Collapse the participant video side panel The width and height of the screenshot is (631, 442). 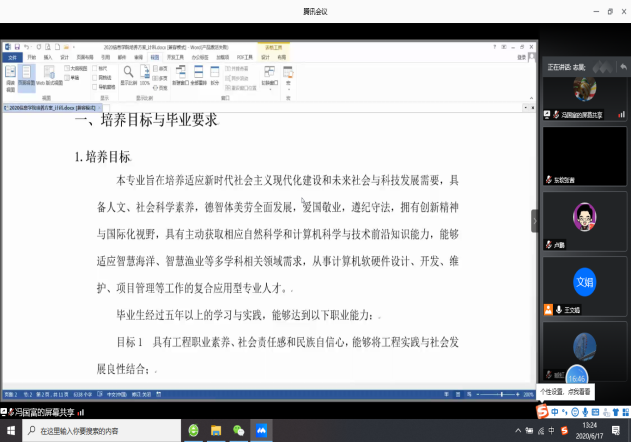(534, 220)
